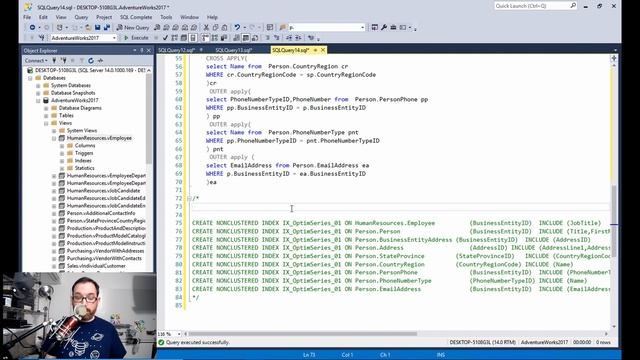Click the Paste clipboard icon
This screenshot has height=360, width=640.
[x=224, y=27]
